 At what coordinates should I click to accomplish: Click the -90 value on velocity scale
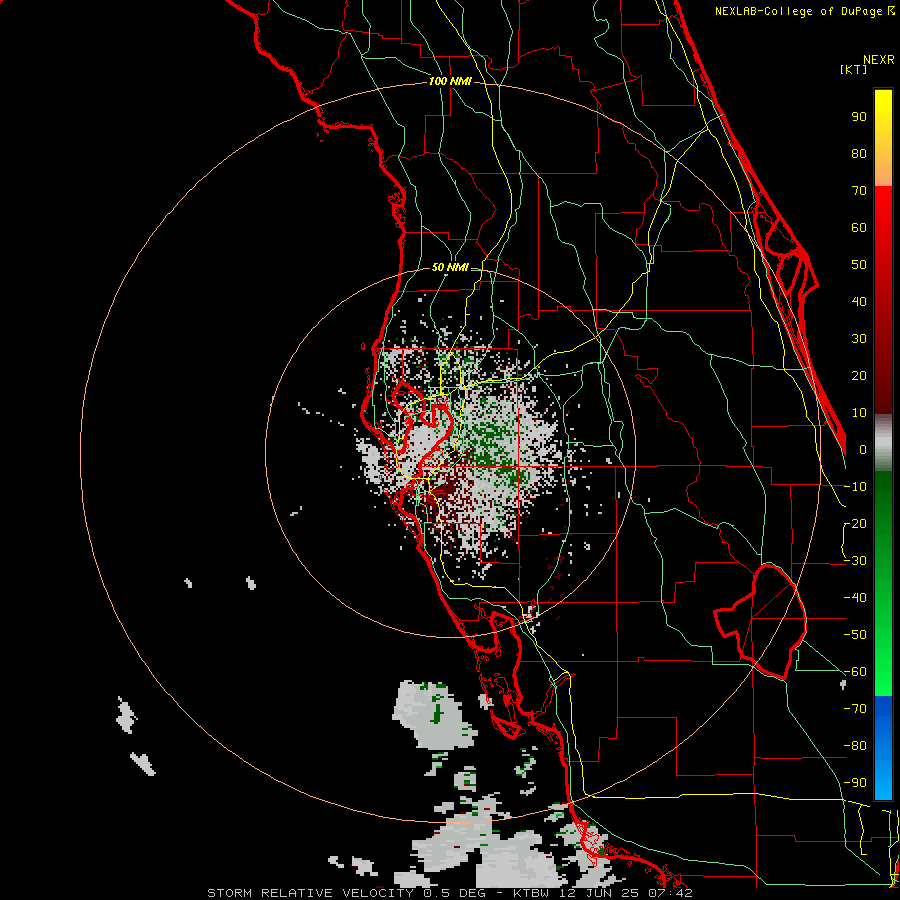[x=855, y=783]
